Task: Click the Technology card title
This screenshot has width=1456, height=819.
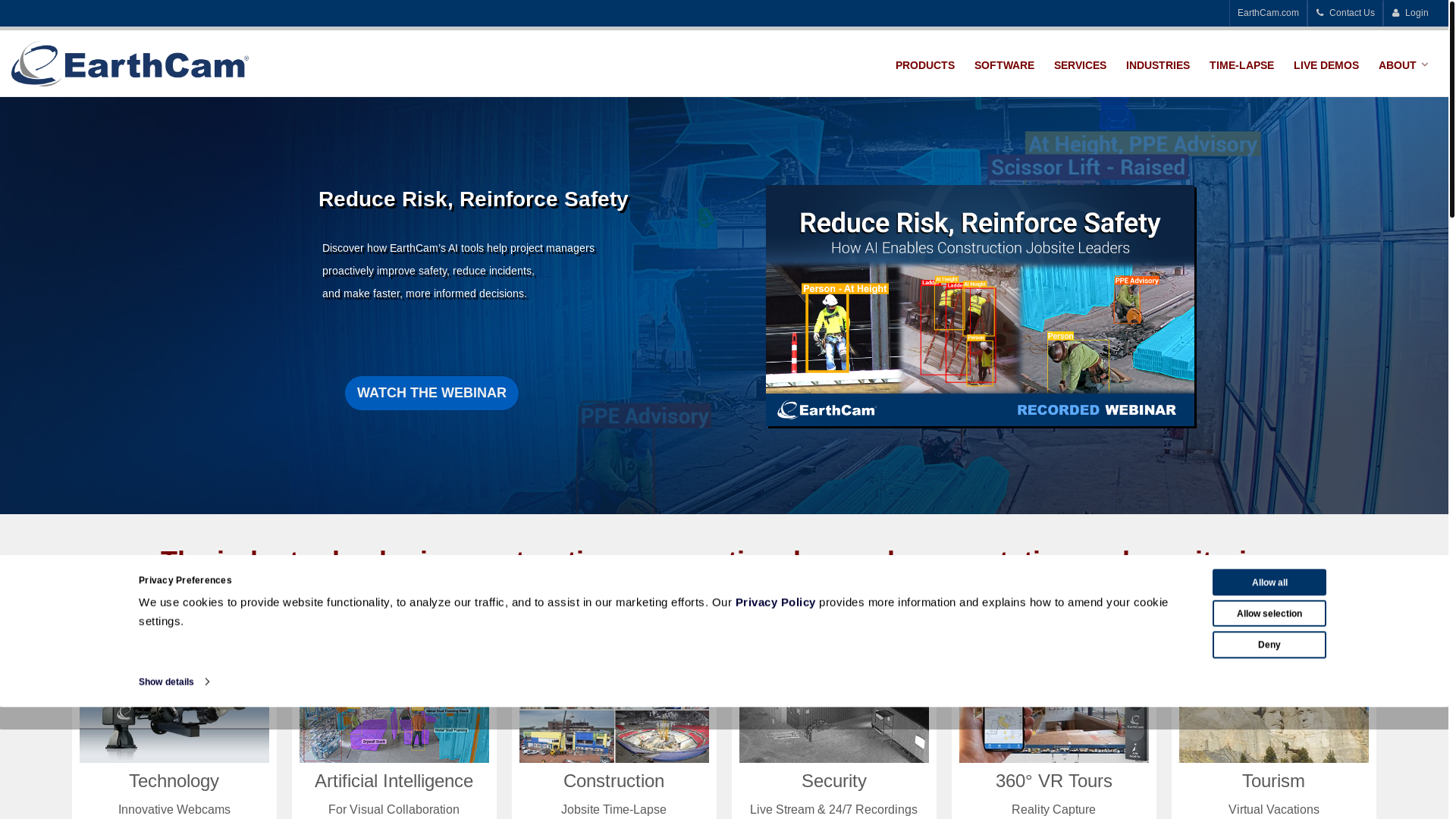Action: 174,780
